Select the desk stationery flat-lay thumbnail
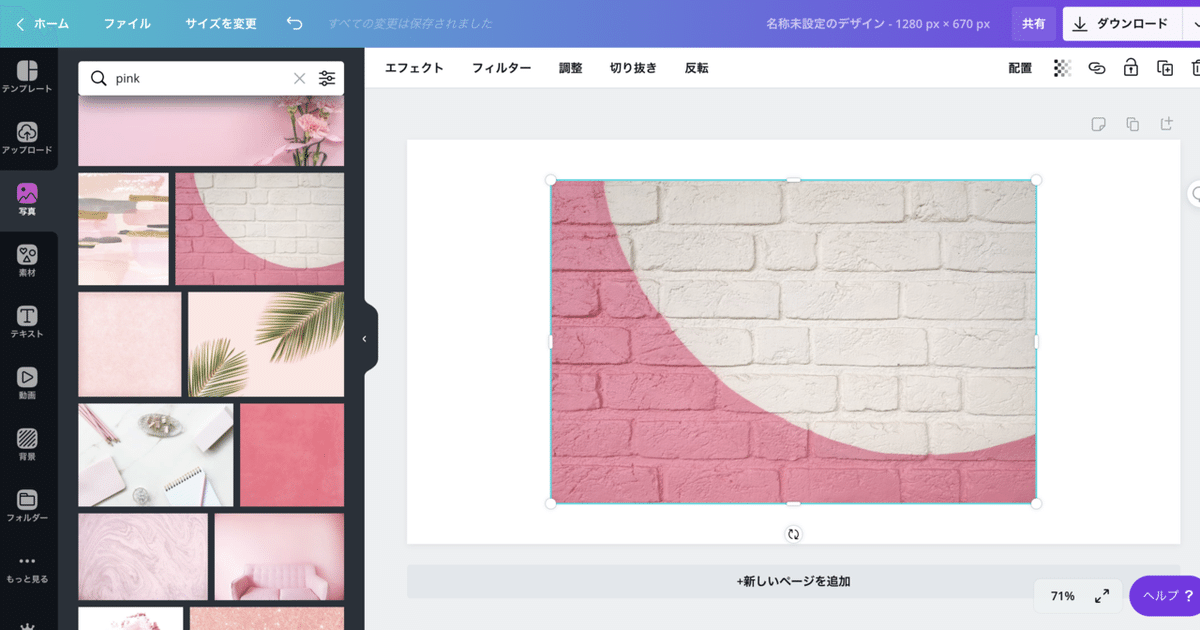The height and width of the screenshot is (630, 1200). pyautogui.click(x=156, y=455)
